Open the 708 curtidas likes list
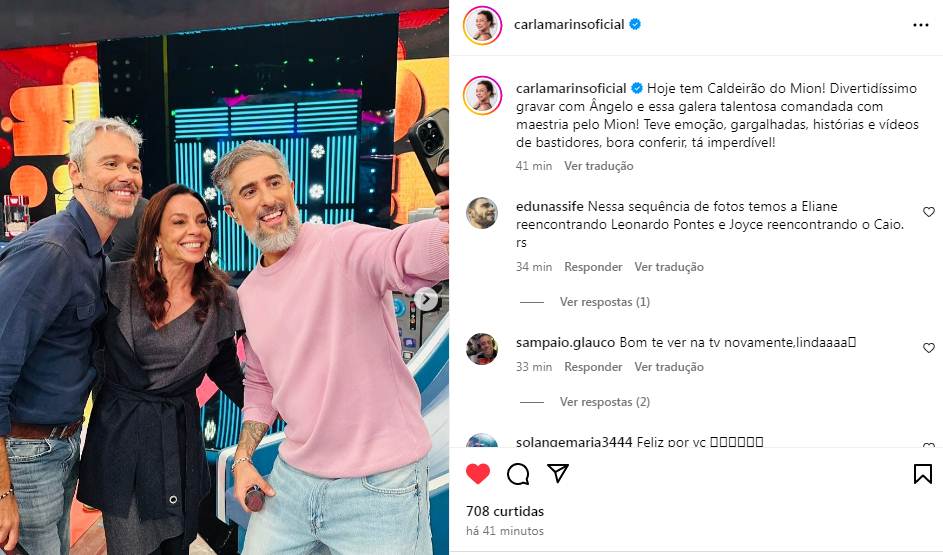 pyautogui.click(x=505, y=511)
